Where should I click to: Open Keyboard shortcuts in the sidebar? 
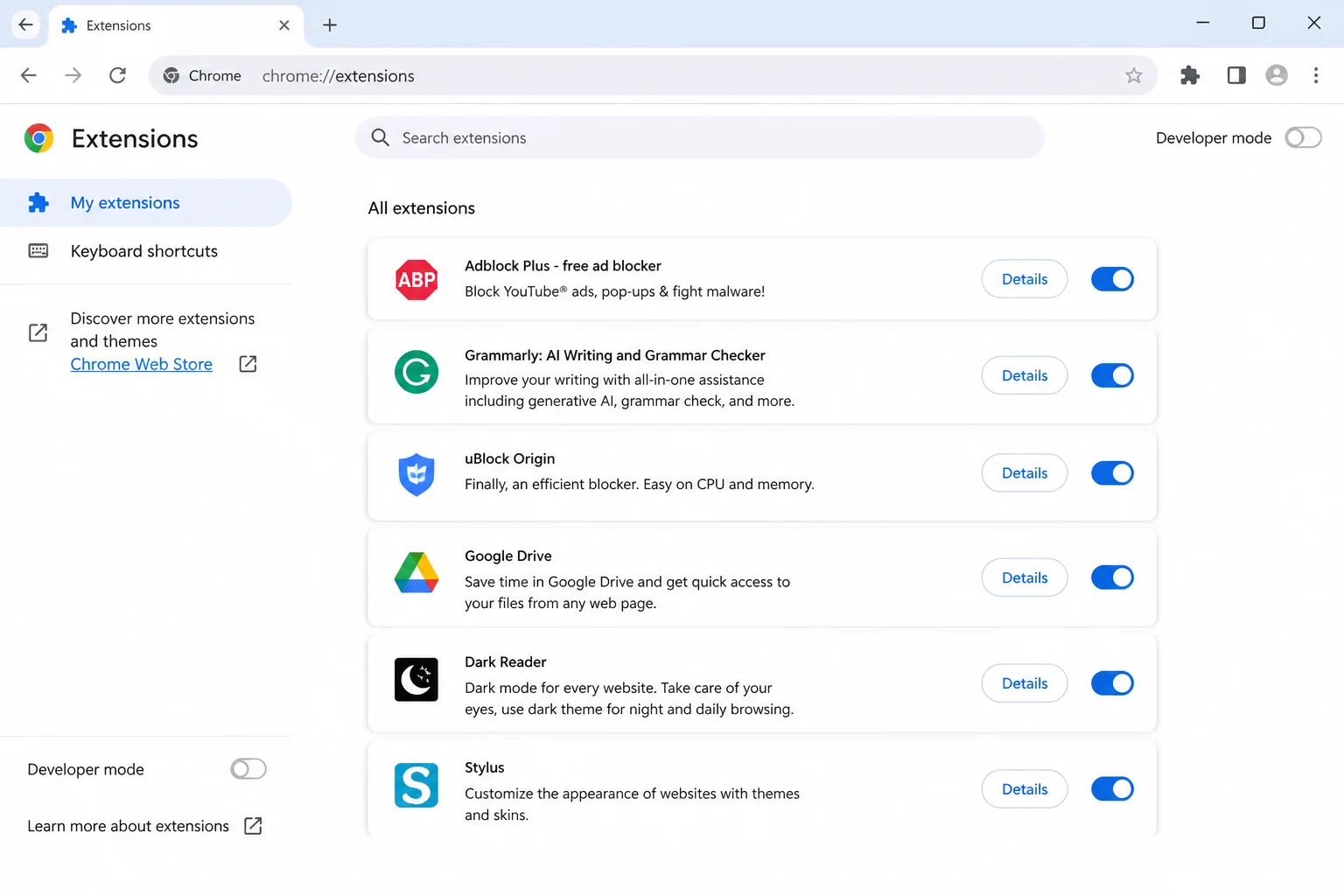145,251
